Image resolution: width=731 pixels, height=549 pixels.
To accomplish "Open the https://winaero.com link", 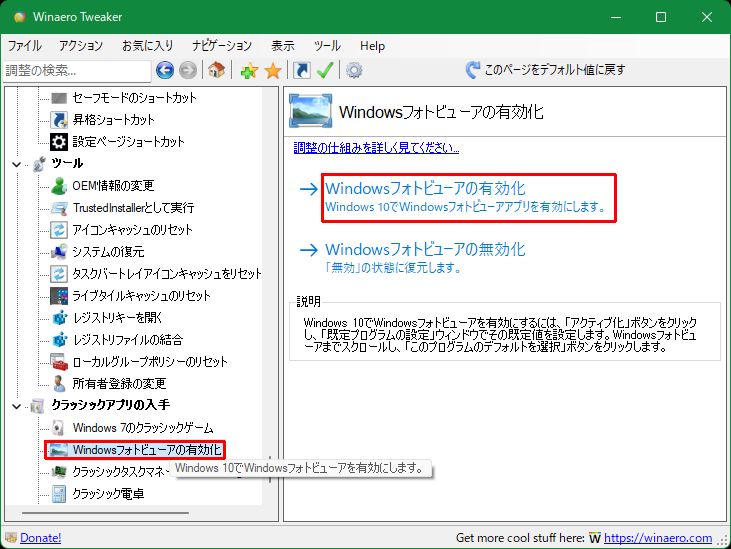I will point(658,538).
